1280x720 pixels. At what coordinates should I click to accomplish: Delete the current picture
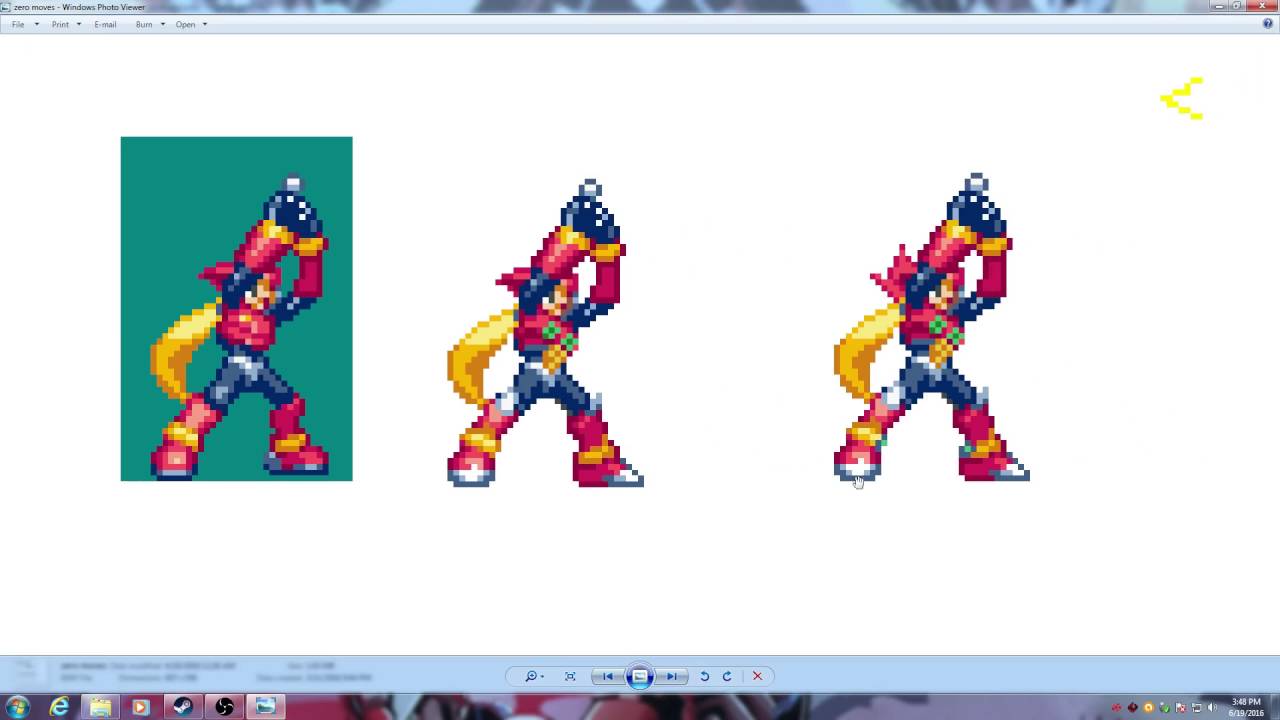pos(757,676)
